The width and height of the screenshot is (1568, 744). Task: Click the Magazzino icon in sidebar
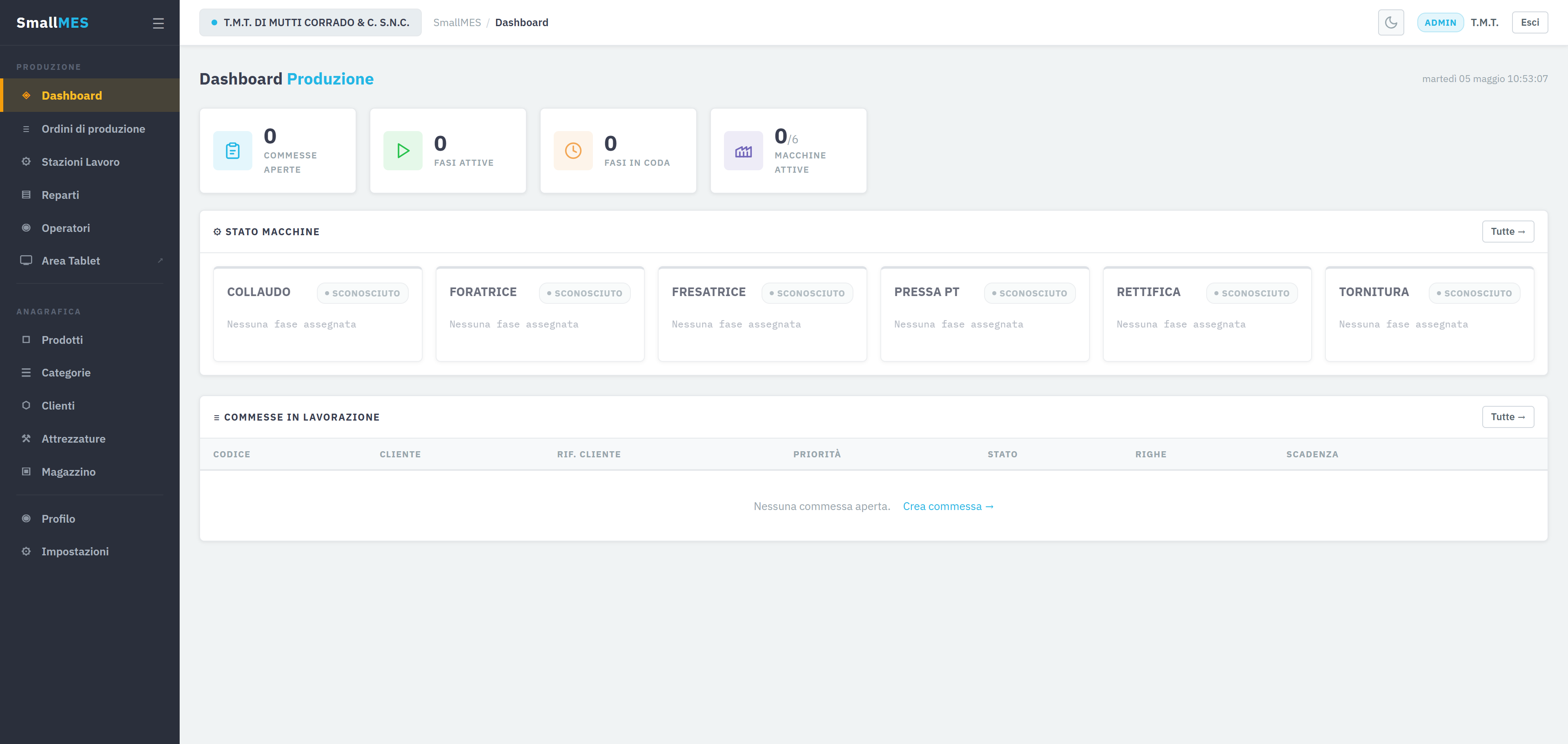26,472
